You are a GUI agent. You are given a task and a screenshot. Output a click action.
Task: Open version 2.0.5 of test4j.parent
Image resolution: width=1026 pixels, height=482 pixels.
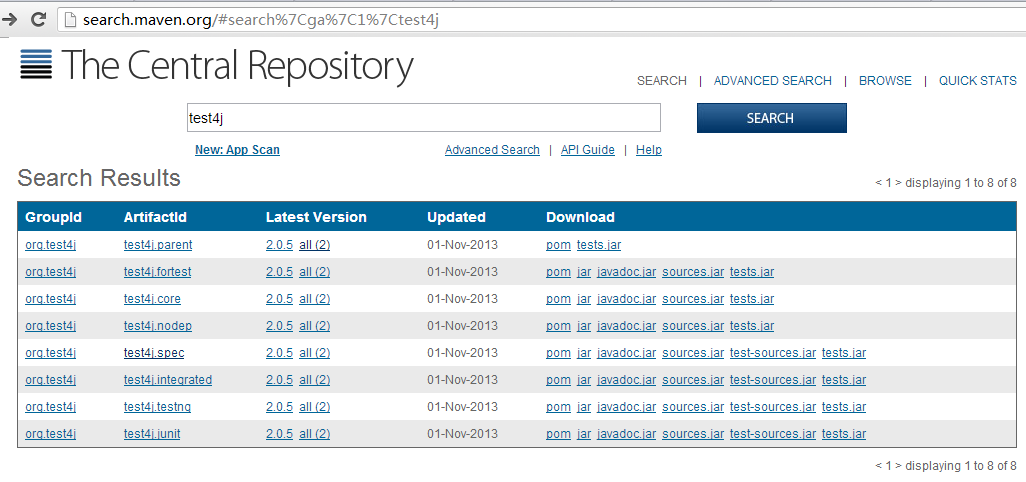click(279, 245)
